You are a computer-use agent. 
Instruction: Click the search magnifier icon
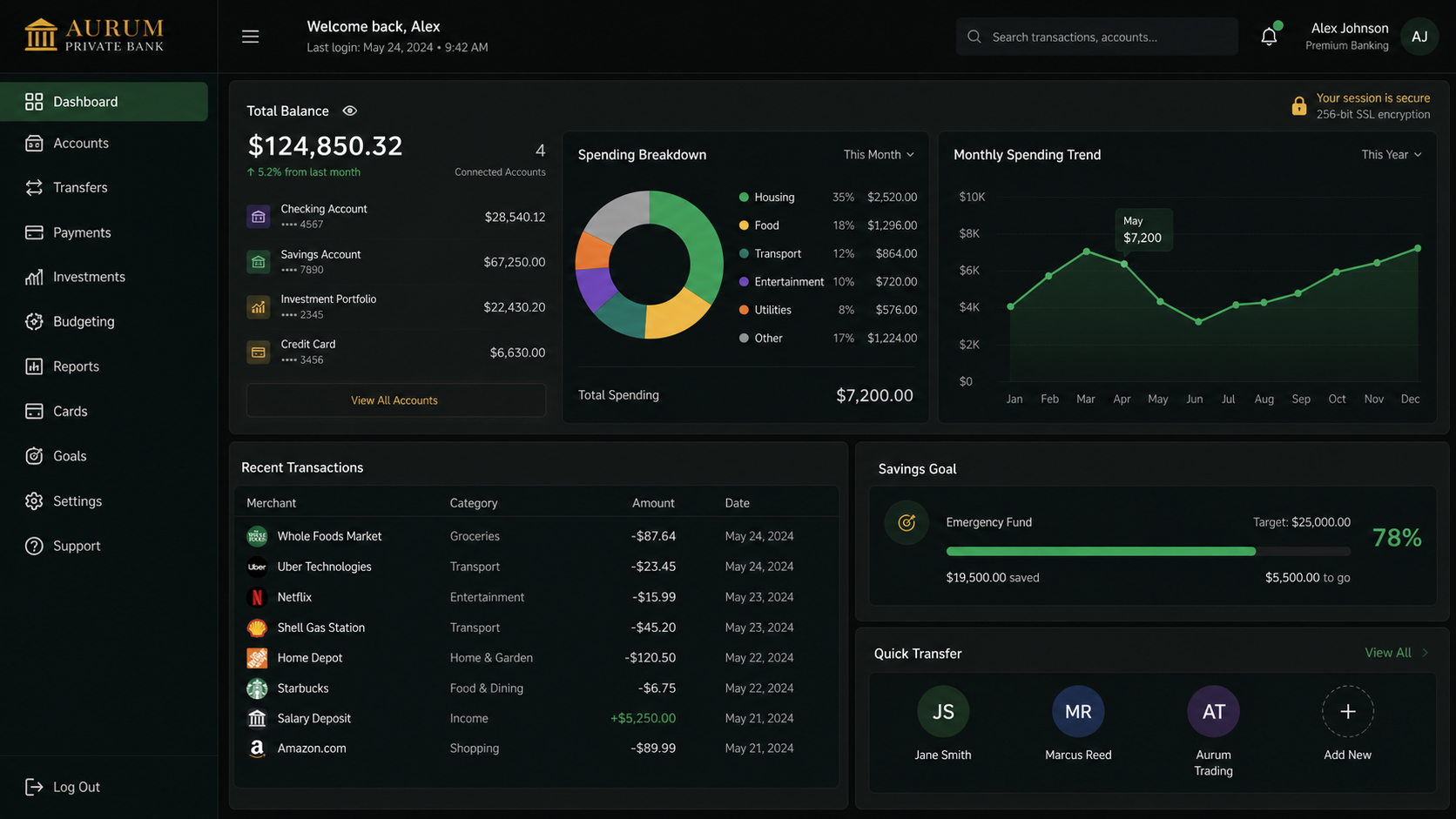coord(974,37)
